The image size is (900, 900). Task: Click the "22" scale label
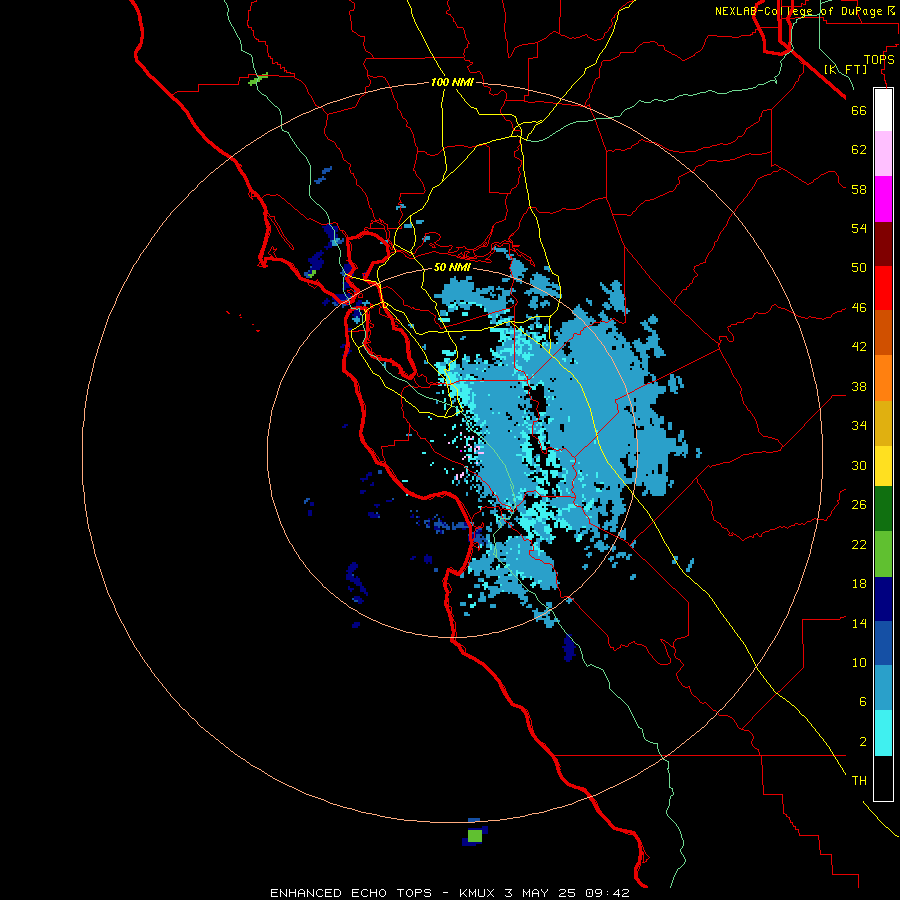click(859, 544)
